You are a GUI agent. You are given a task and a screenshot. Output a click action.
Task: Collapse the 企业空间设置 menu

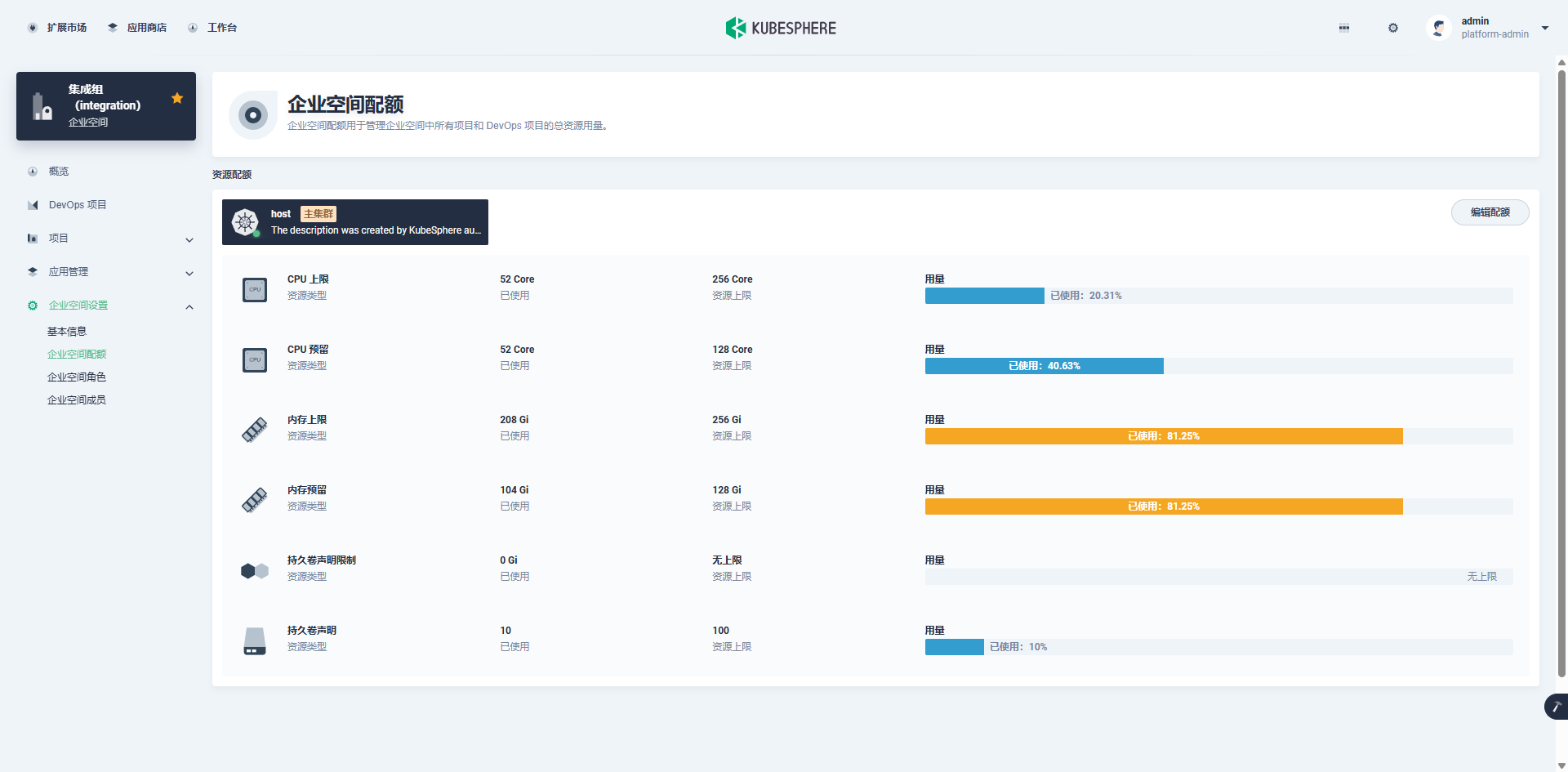point(189,306)
